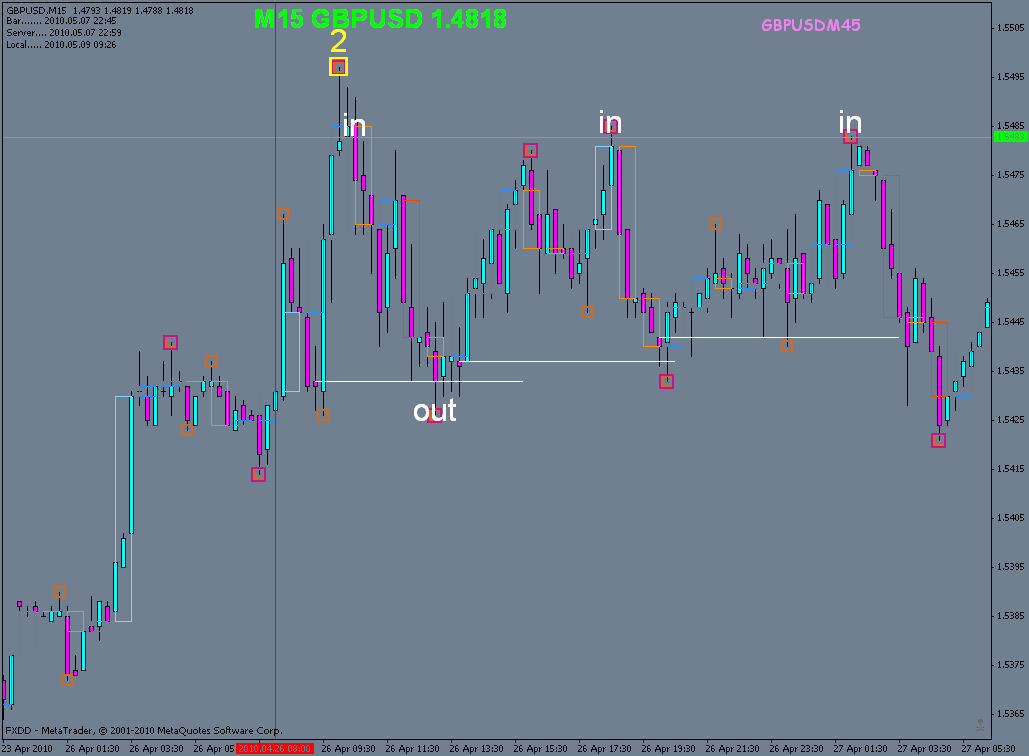Click the red marker at the 27 Apr low

938,438
